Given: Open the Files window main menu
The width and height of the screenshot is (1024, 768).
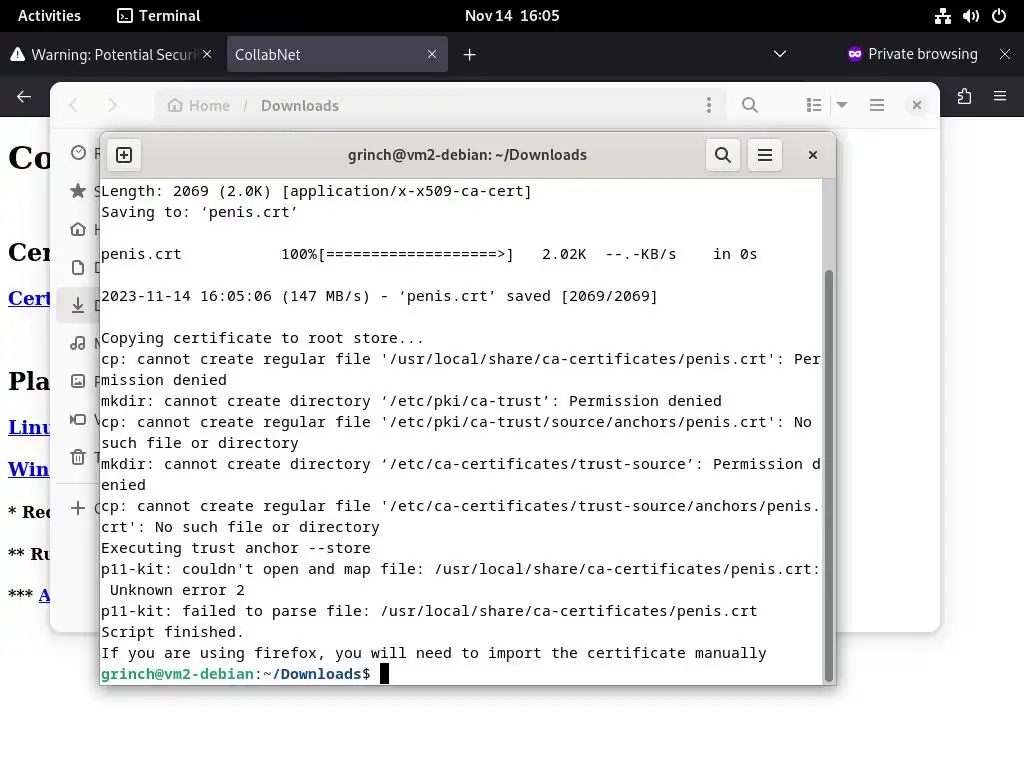Looking at the screenshot, I should (876, 105).
